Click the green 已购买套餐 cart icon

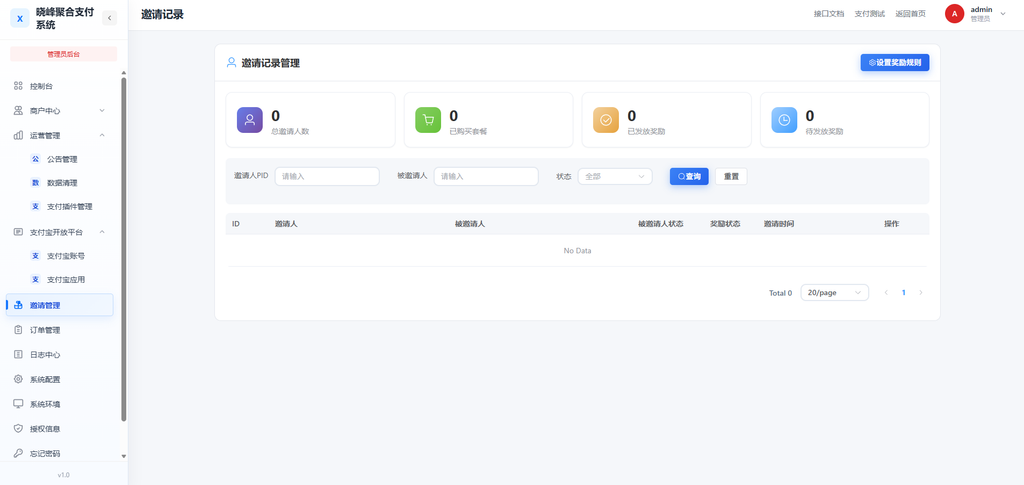428,120
